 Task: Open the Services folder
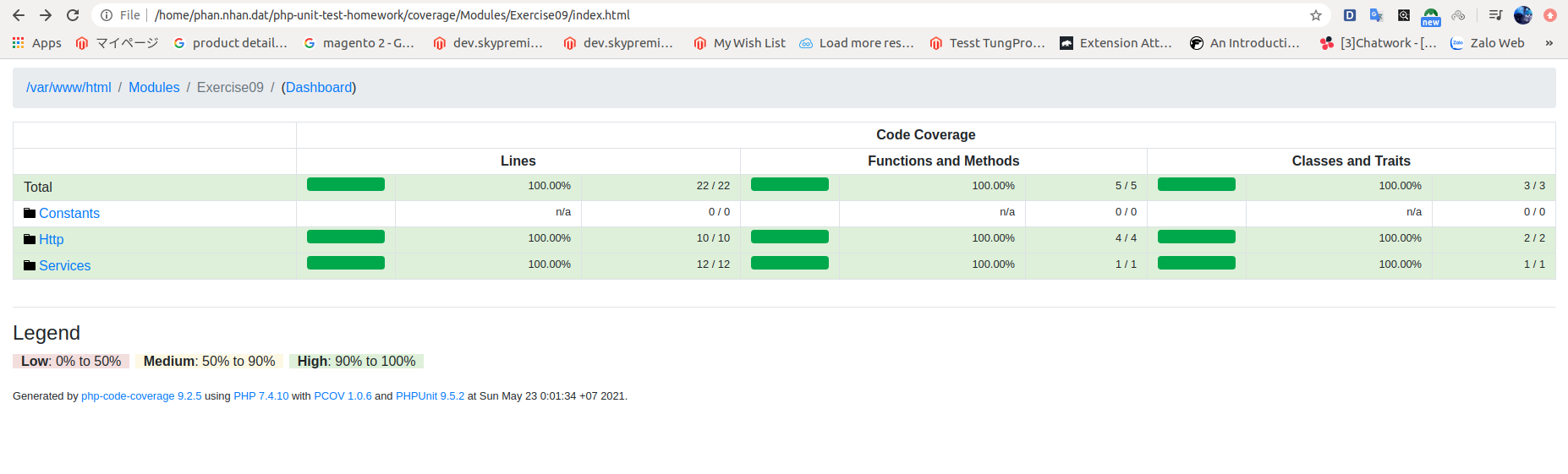tap(65, 266)
